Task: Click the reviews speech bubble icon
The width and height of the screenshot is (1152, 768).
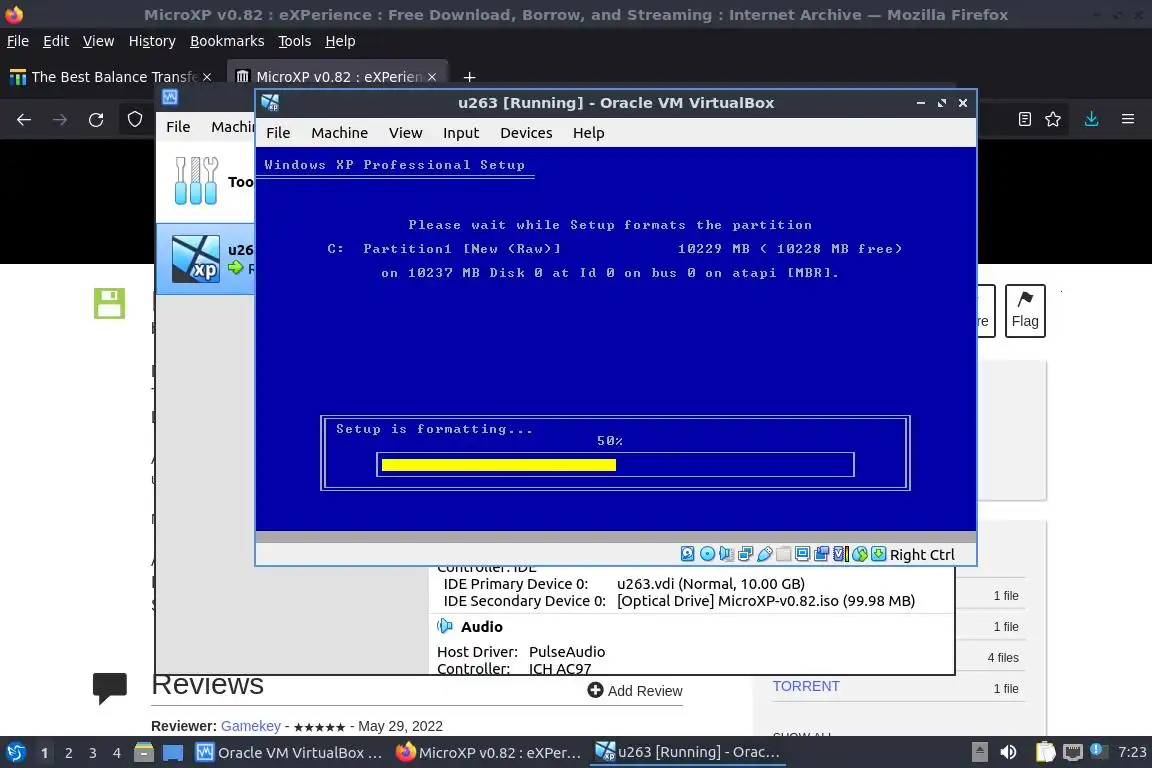Action: 109,689
